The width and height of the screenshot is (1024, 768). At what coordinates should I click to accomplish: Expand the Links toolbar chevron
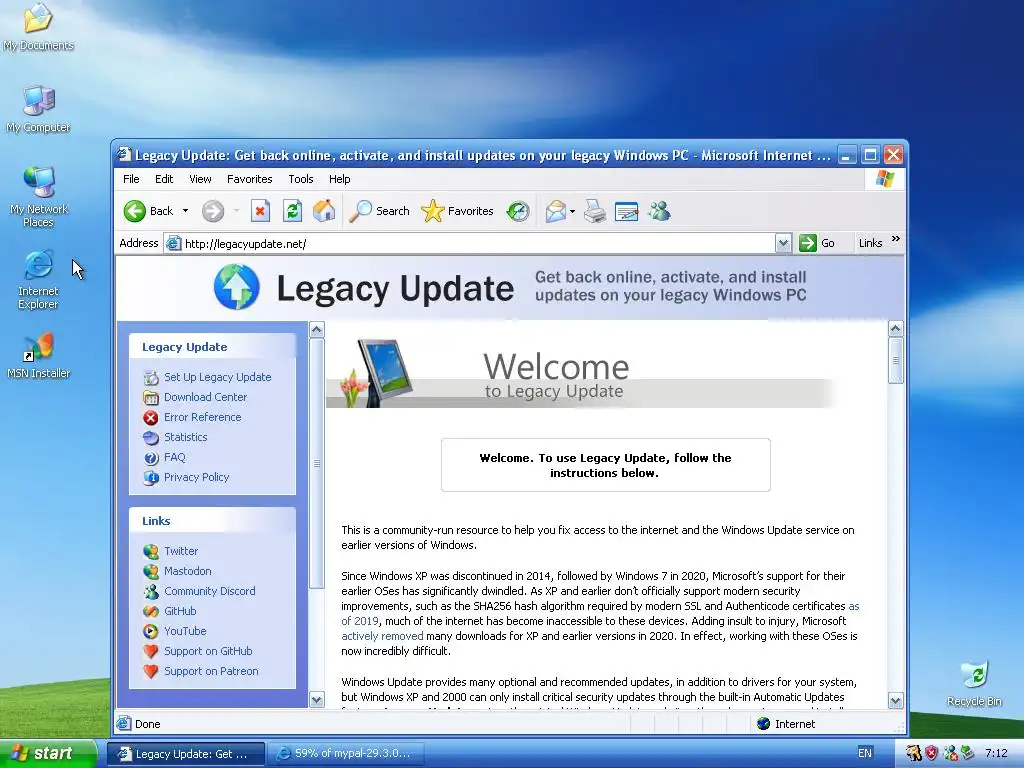coord(896,239)
